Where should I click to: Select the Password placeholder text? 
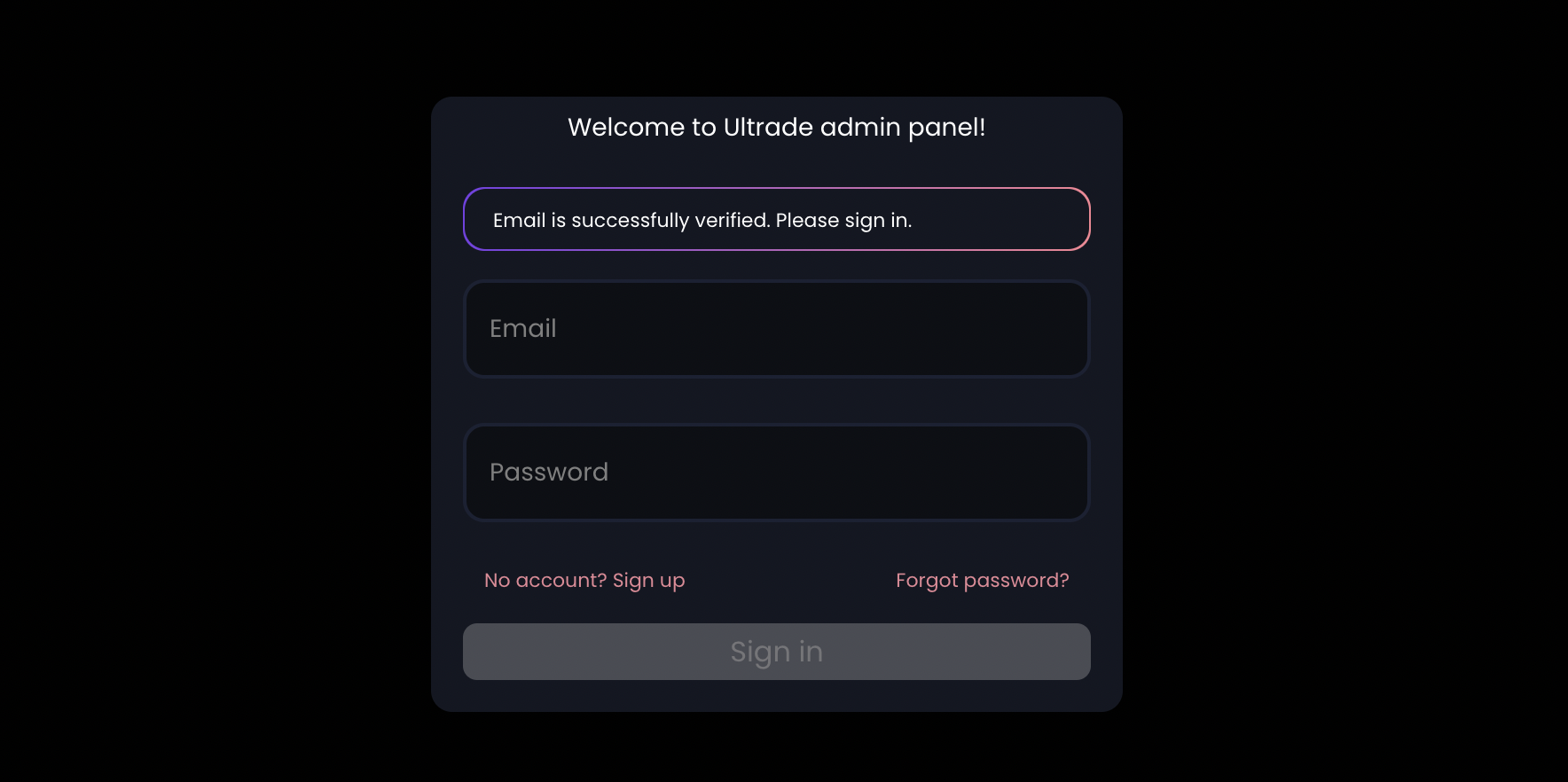coord(549,473)
